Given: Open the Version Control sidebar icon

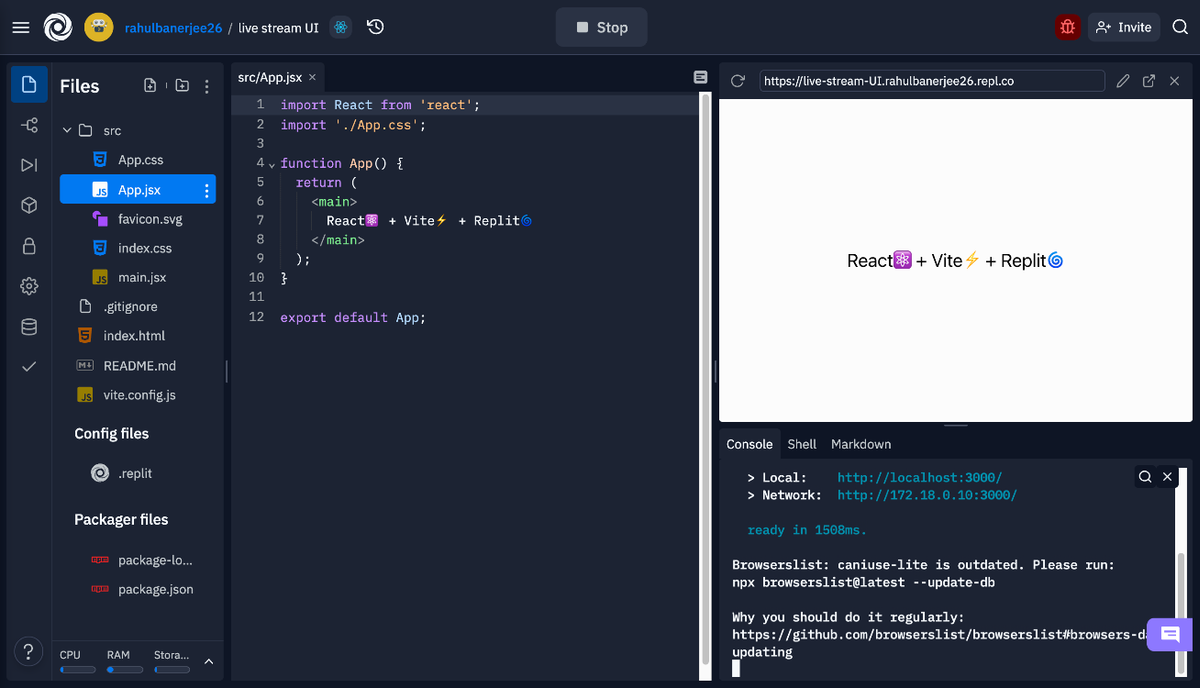Looking at the screenshot, I should click(x=28, y=124).
